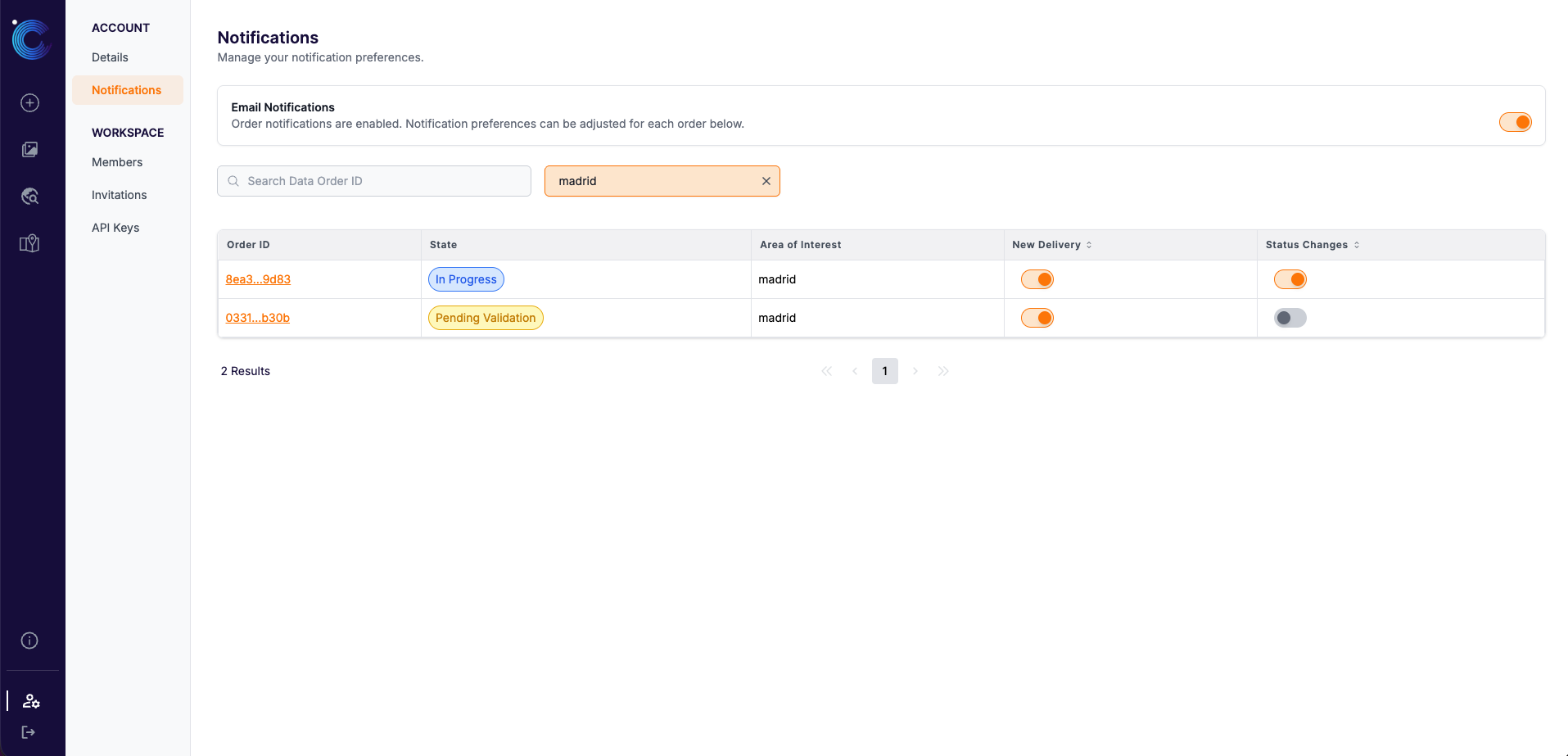1568x756 pixels.
Task: Turn off New Delivery for 0331...b30b
Action: (x=1037, y=318)
